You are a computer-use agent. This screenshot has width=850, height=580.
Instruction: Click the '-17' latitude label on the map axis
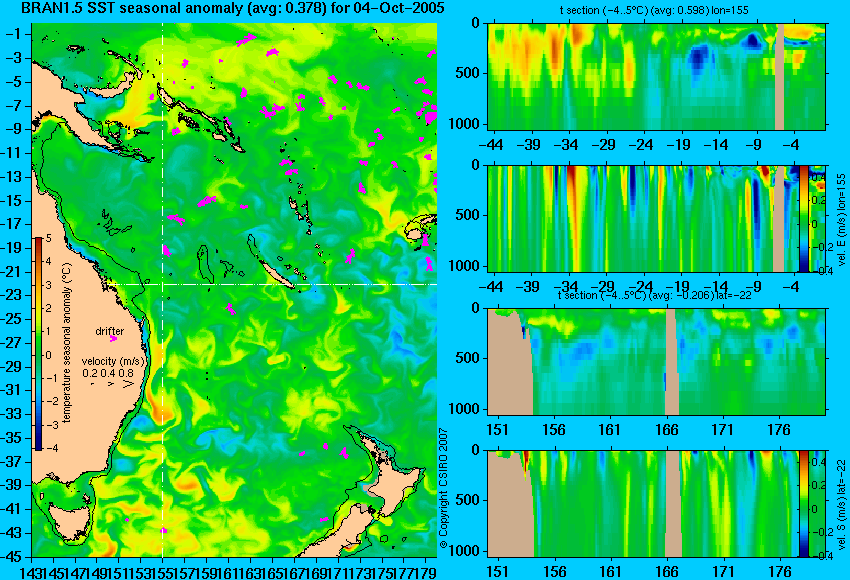pos(12,224)
